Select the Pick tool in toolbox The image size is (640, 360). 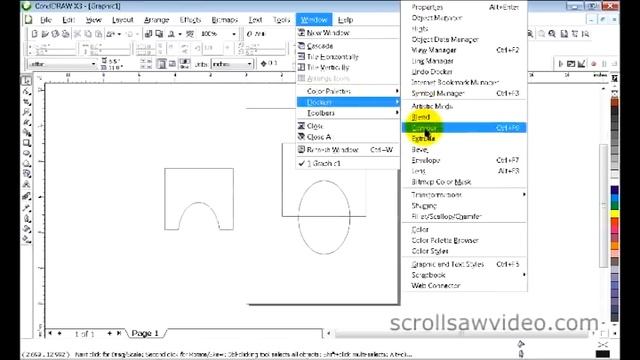tap(27, 80)
